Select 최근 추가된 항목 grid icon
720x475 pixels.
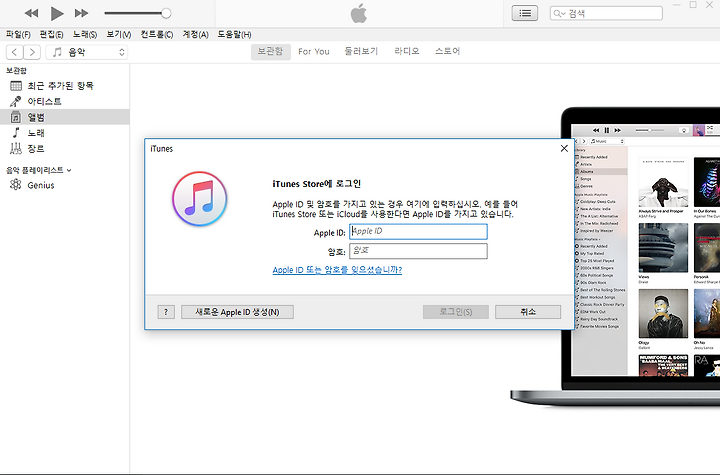(x=16, y=86)
